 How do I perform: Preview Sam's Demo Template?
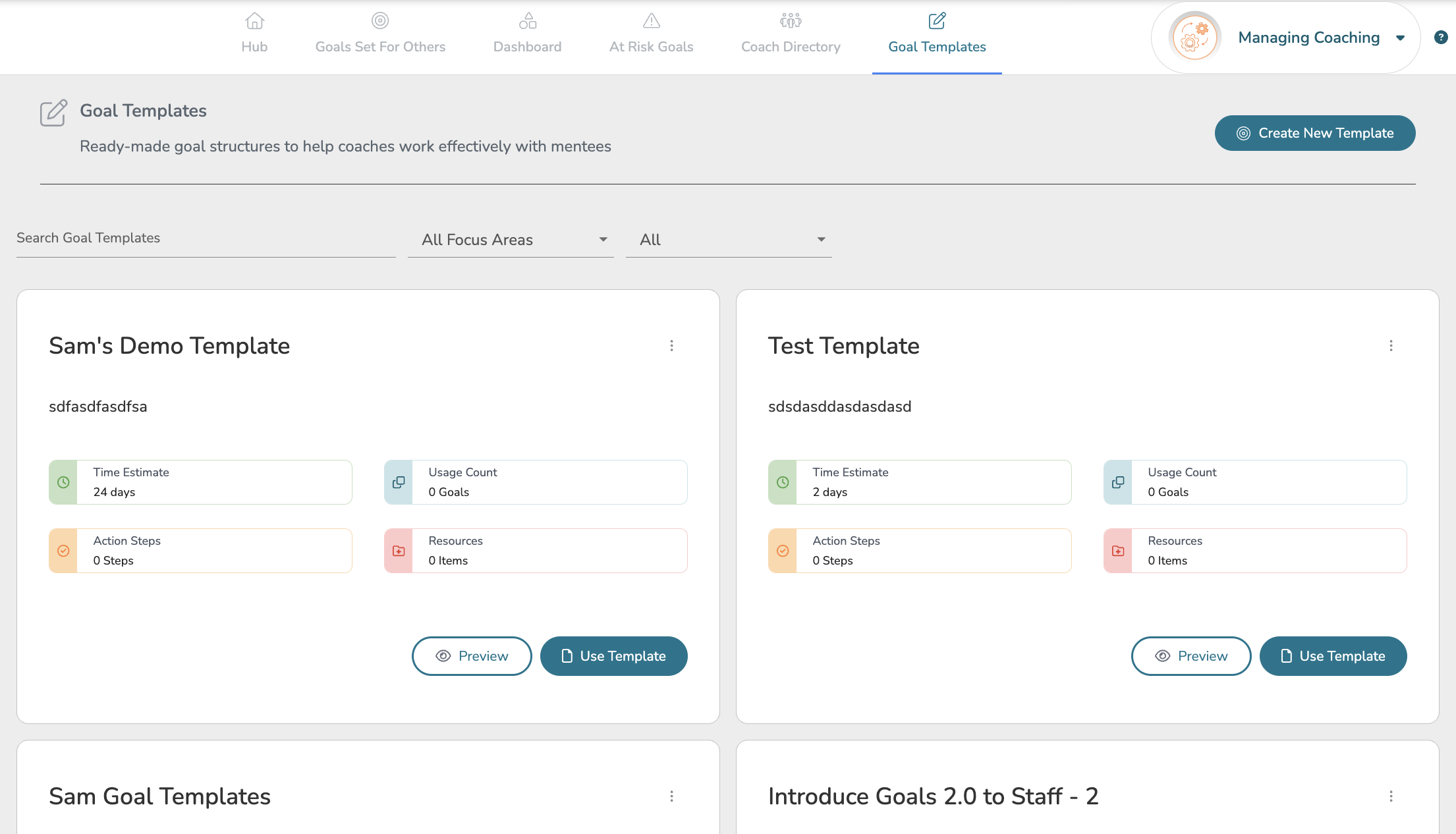472,656
